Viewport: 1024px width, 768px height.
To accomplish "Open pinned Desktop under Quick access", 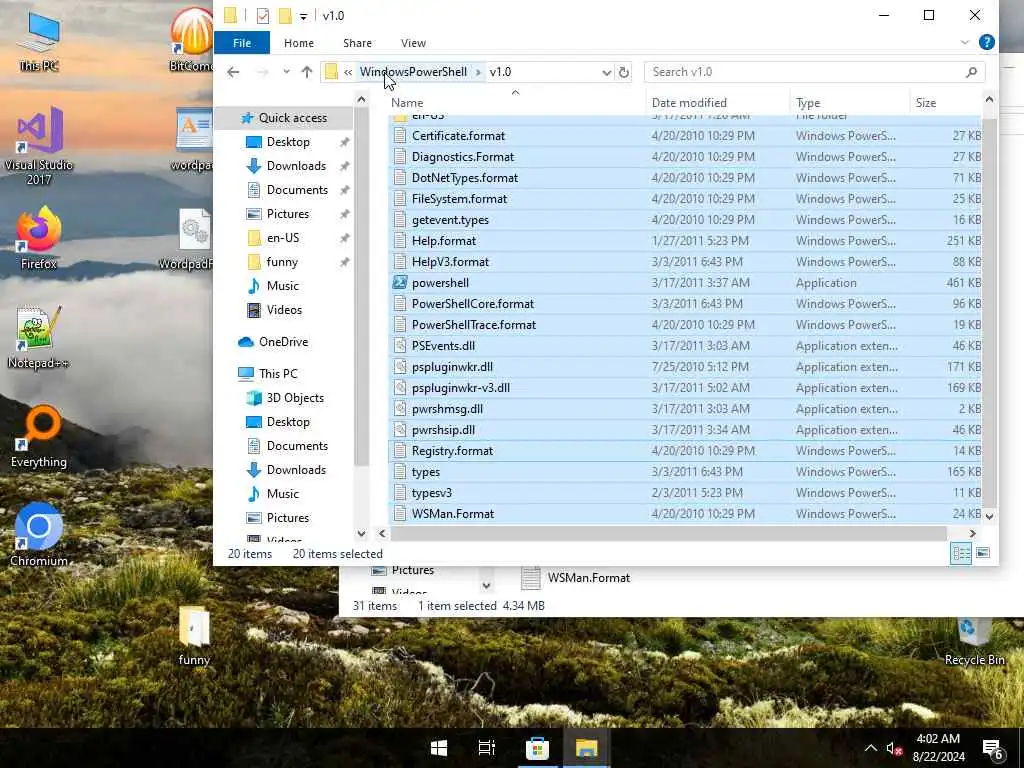I will click(x=288, y=142).
